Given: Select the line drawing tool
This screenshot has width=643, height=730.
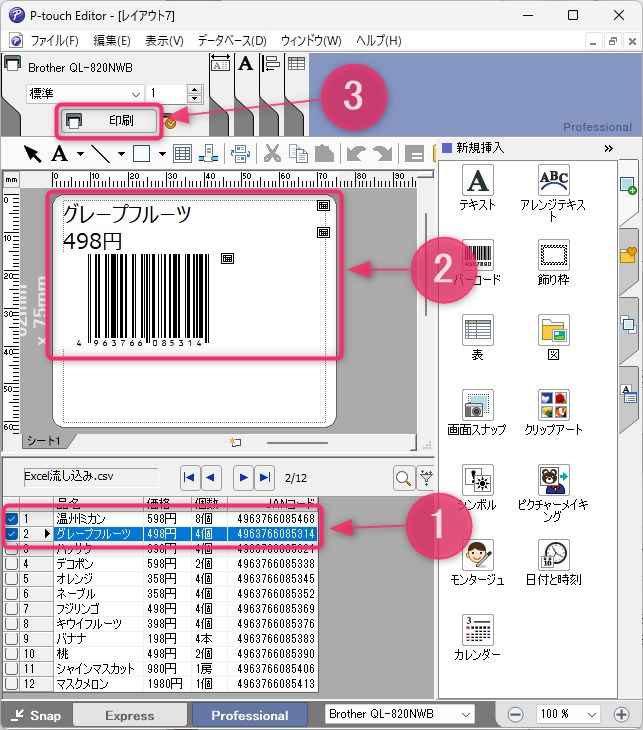Looking at the screenshot, I should [100, 154].
